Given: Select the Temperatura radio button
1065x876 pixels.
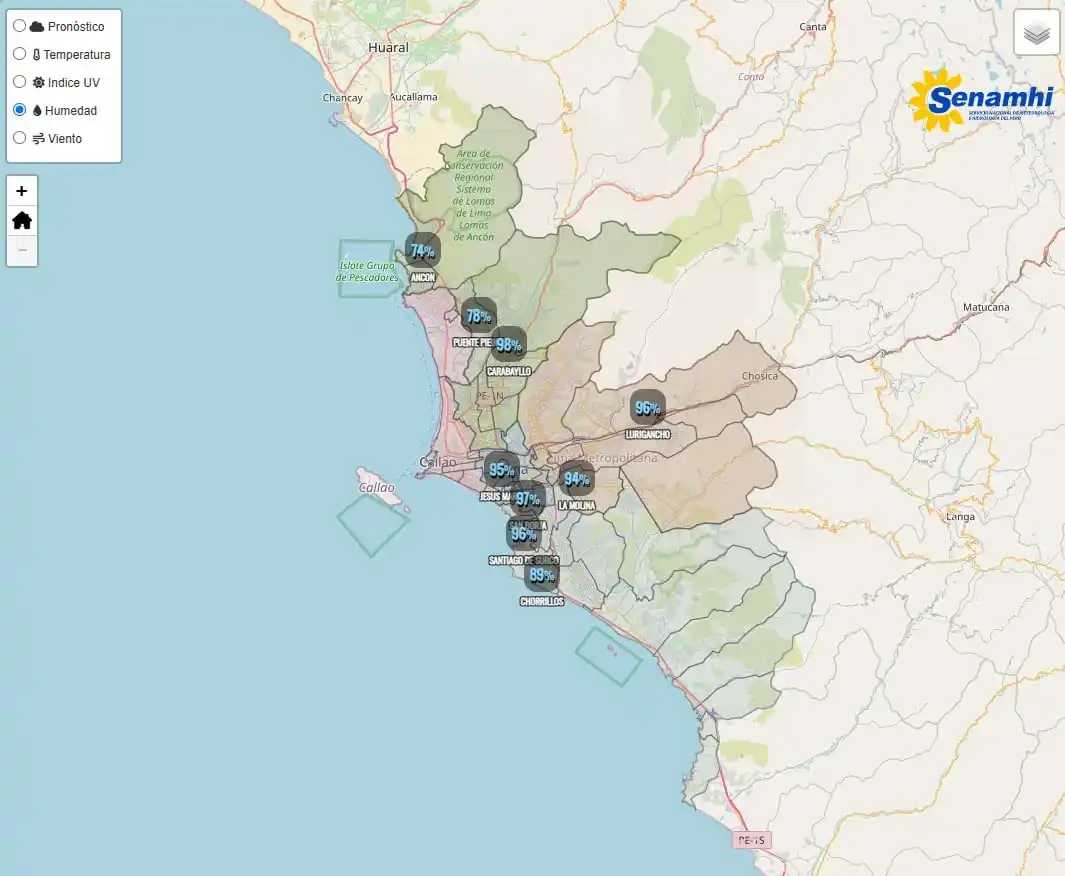Looking at the screenshot, I should click(x=20, y=54).
